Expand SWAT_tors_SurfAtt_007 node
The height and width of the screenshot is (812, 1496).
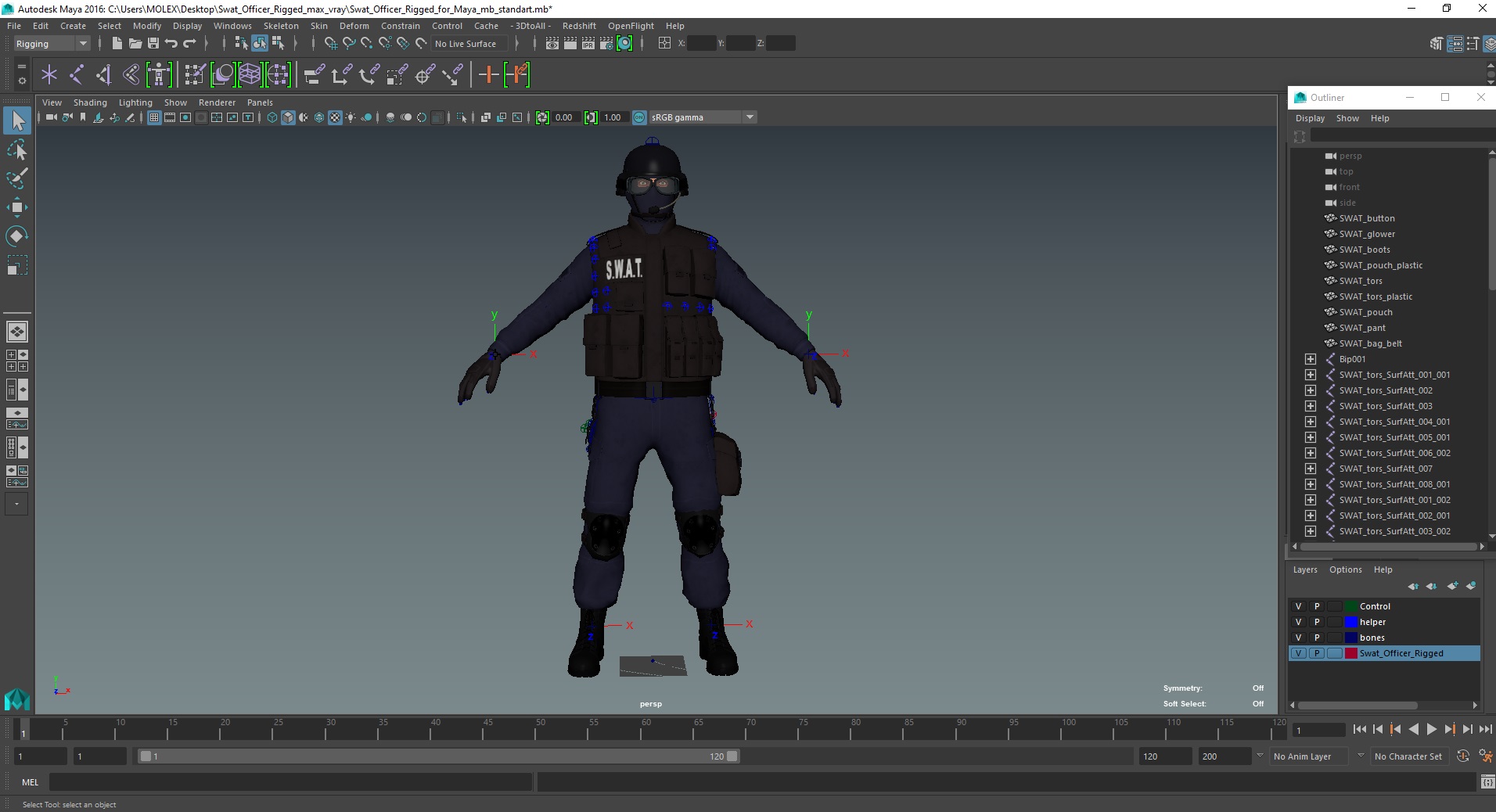pyautogui.click(x=1311, y=469)
